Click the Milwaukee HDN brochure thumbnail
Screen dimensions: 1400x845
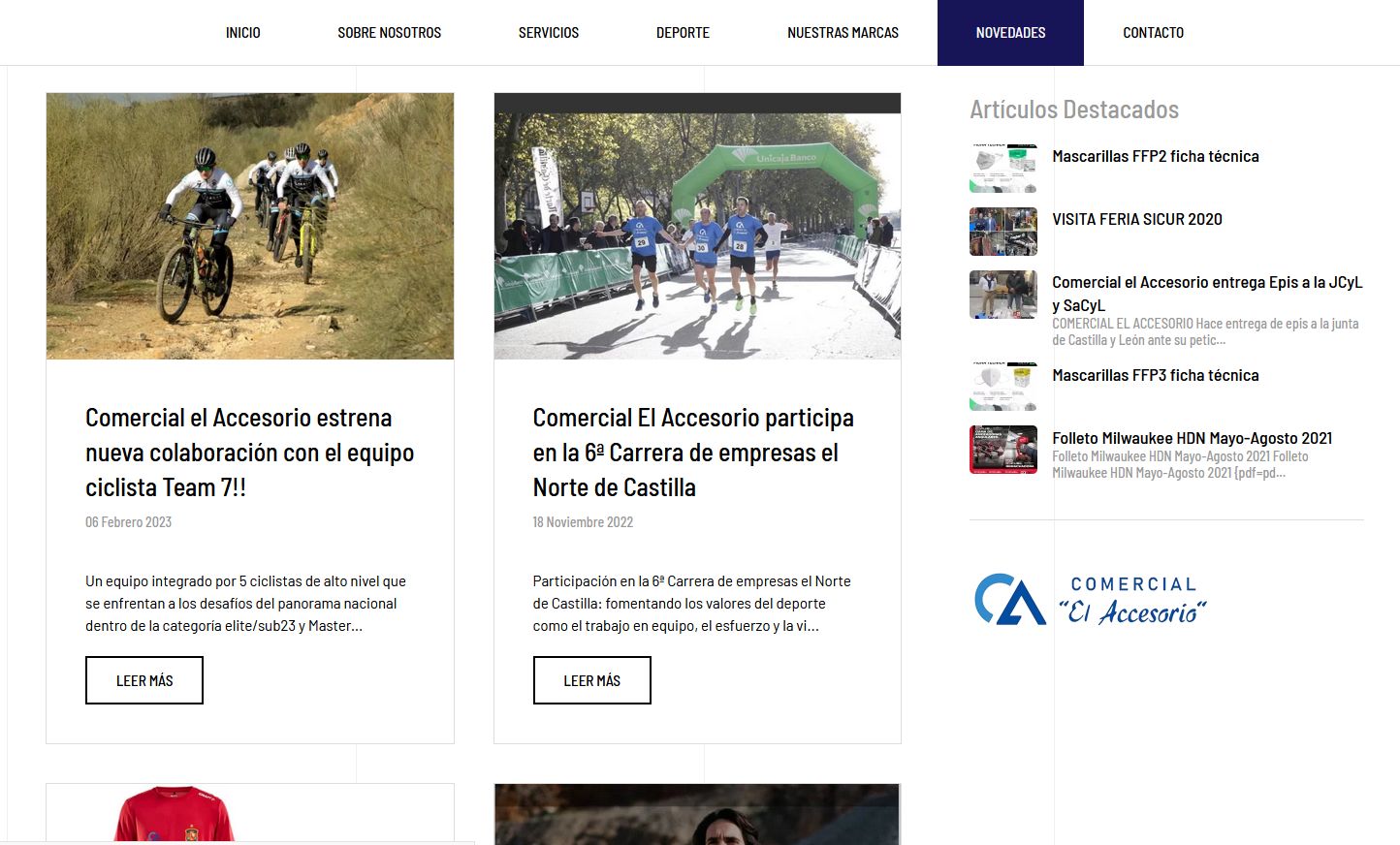click(x=1003, y=450)
